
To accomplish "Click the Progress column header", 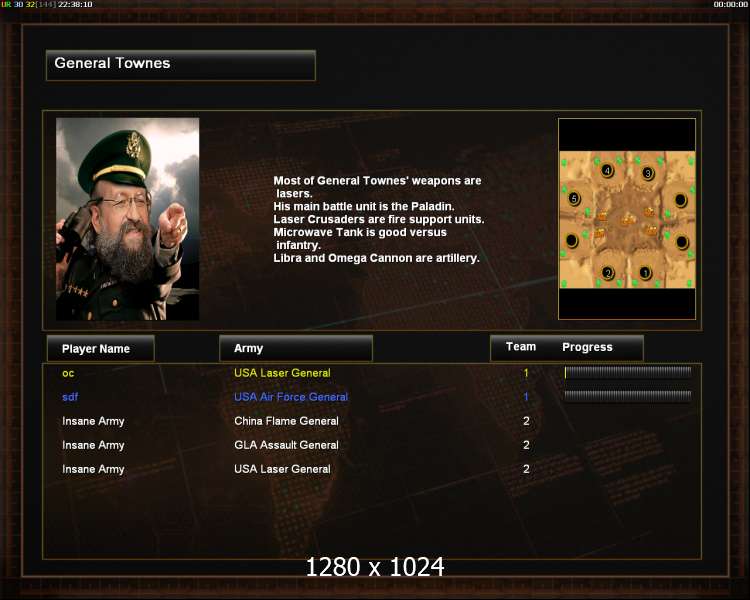I will coord(587,347).
